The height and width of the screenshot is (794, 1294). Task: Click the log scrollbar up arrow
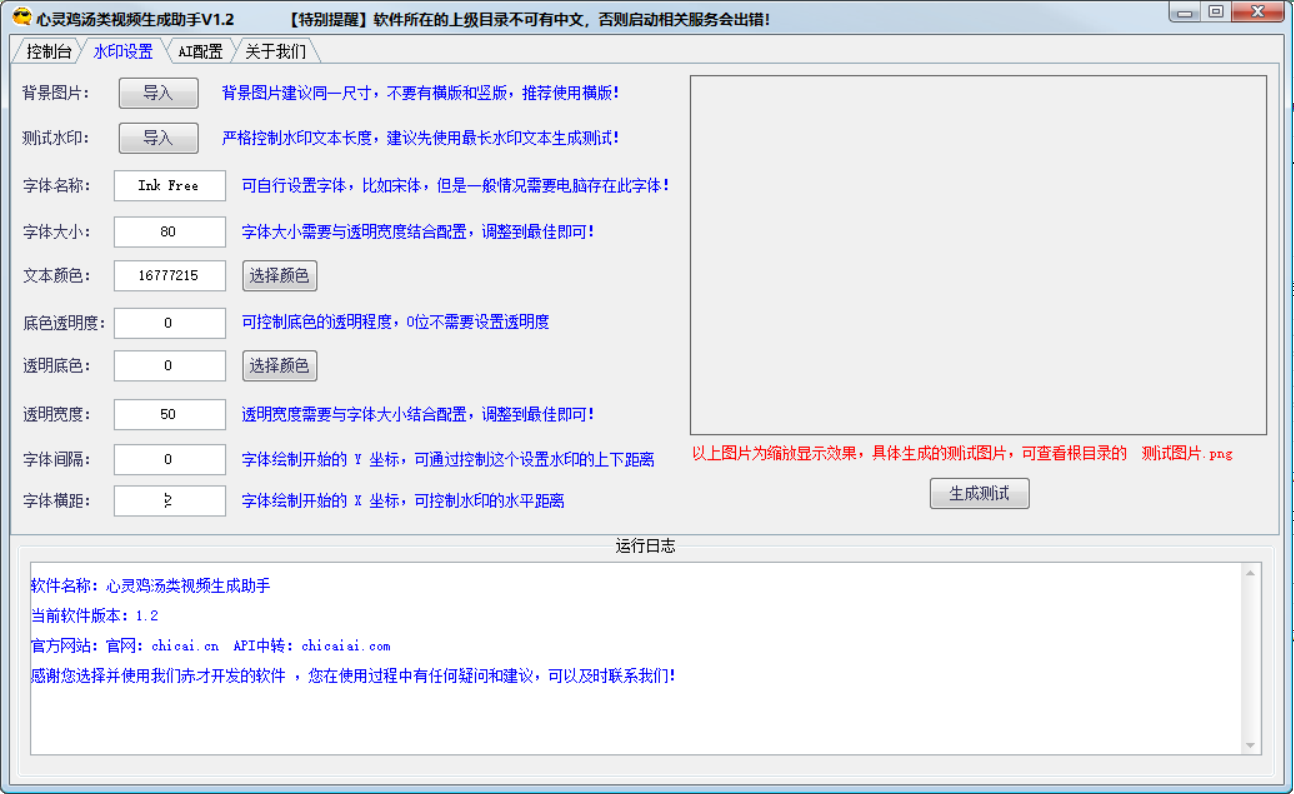click(1250, 573)
